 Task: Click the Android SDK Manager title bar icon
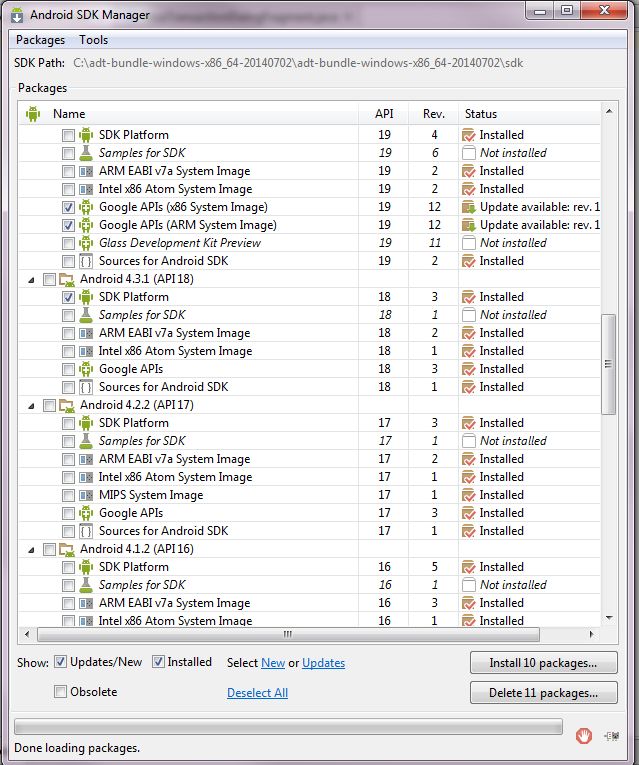click(17, 16)
